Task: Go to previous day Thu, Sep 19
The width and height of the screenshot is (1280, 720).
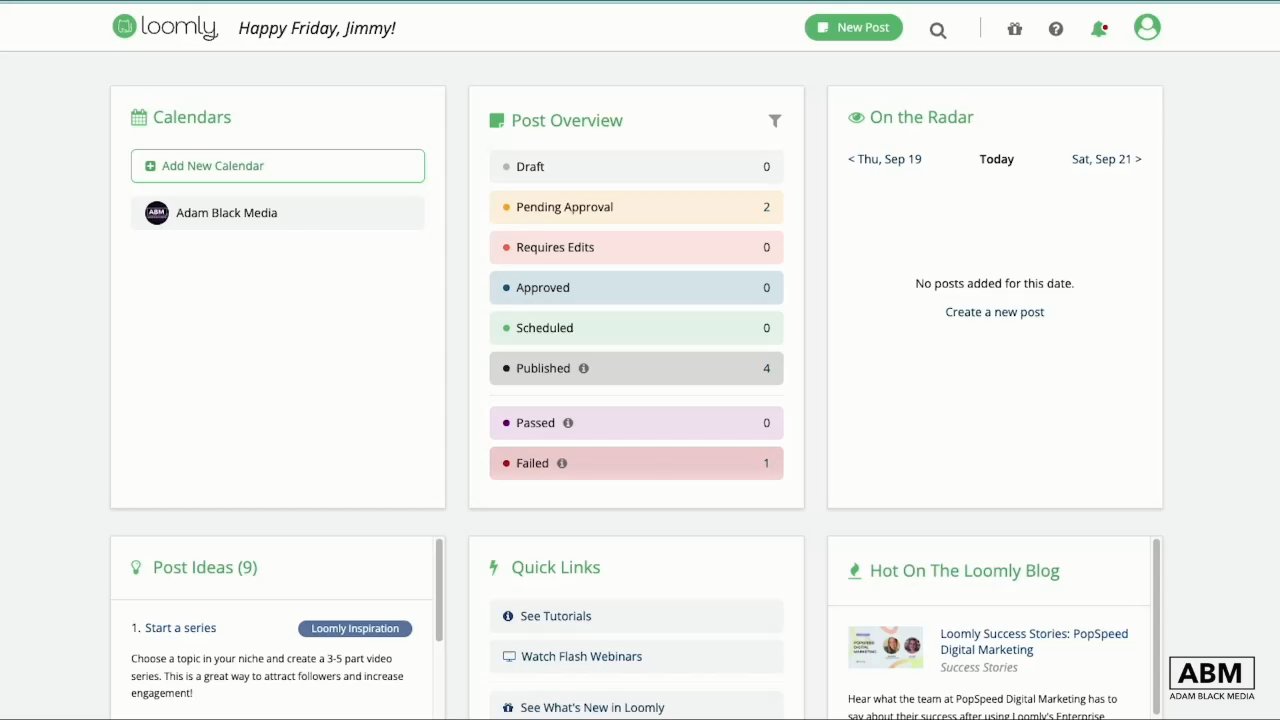Action: pyautogui.click(x=885, y=159)
